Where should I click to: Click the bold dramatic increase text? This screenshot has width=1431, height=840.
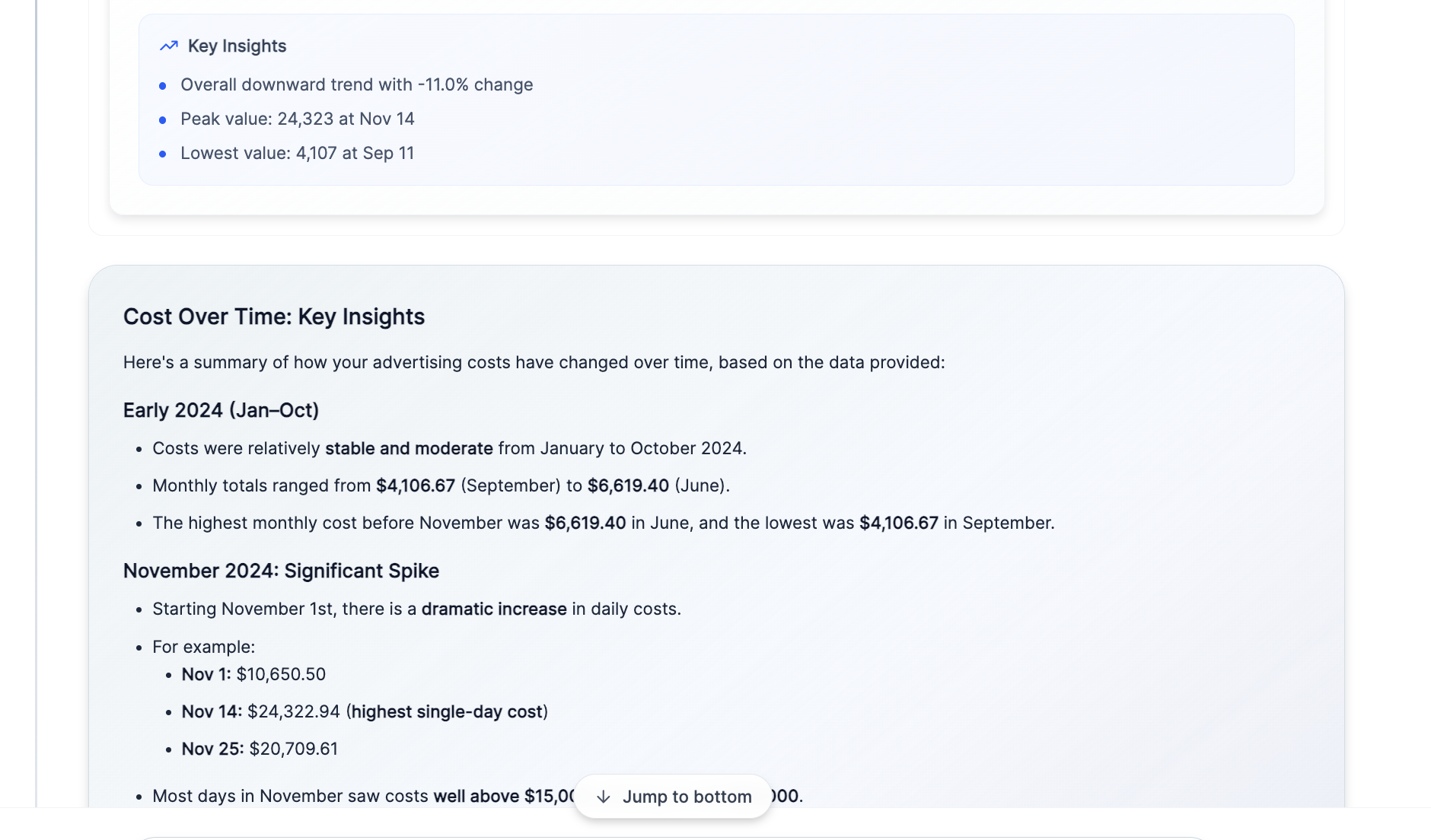pyautogui.click(x=494, y=609)
